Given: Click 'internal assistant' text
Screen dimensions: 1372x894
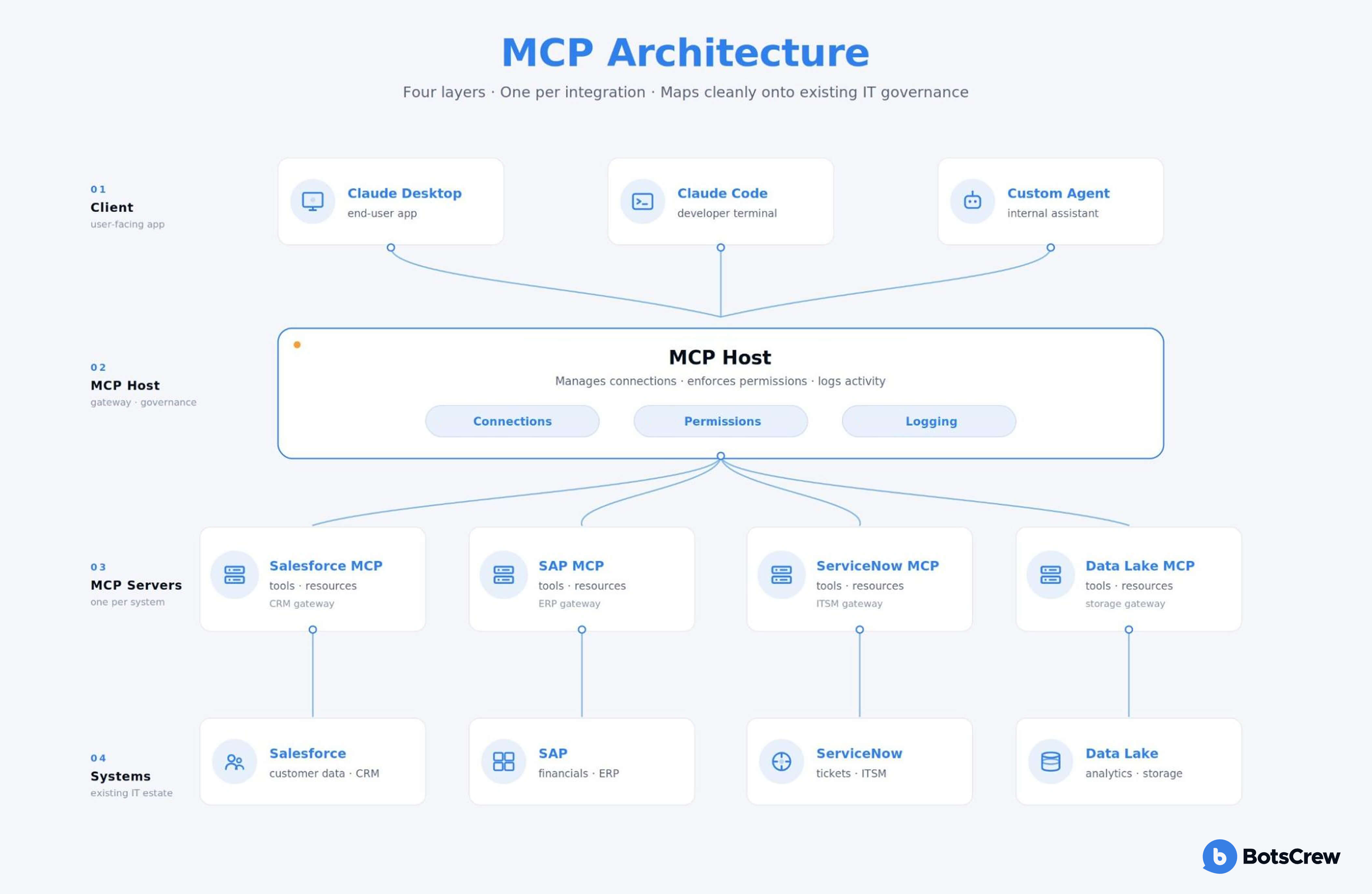Looking at the screenshot, I should click(1053, 213).
